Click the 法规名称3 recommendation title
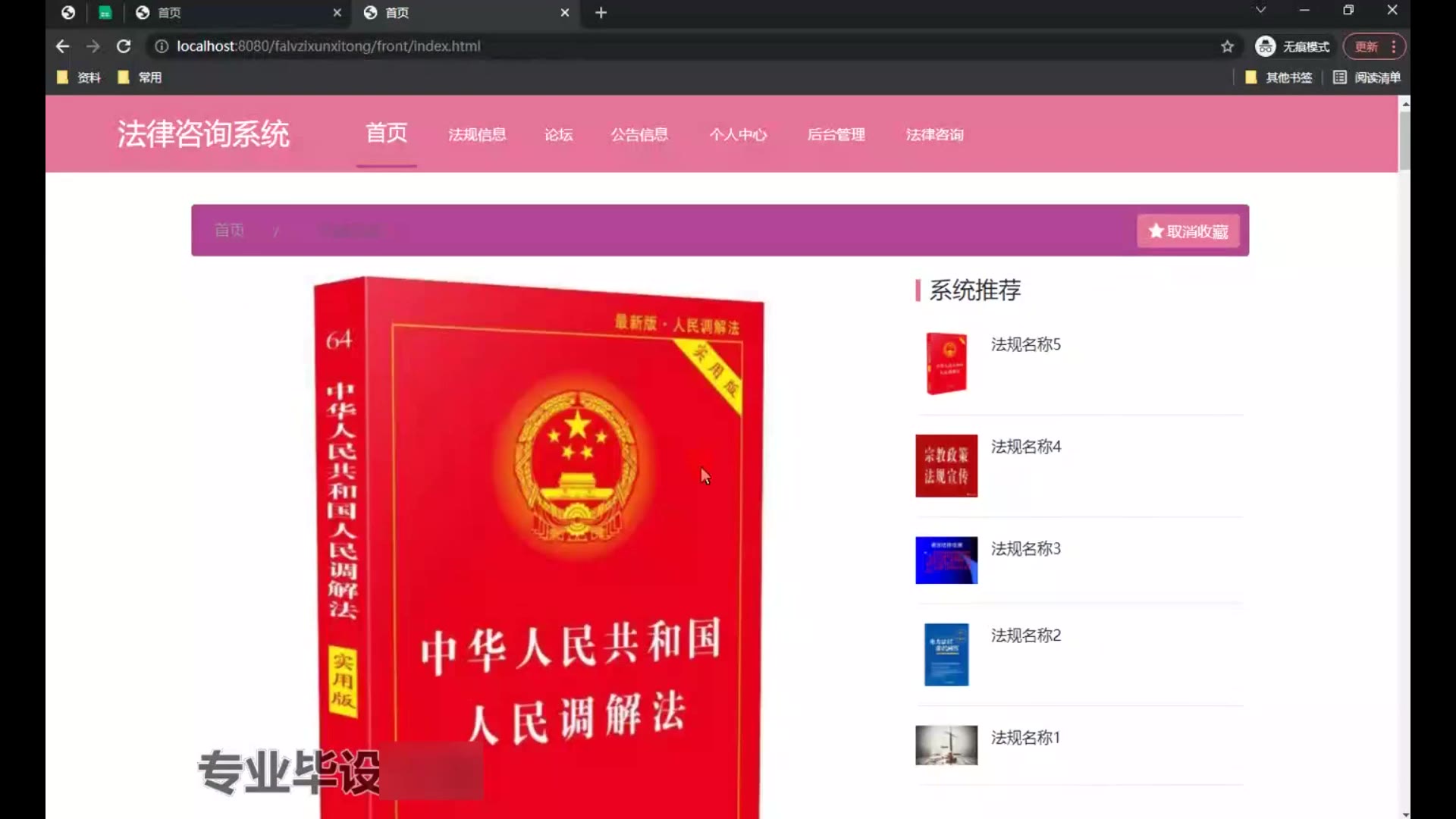Viewport: 1456px width, 819px height. [1025, 548]
